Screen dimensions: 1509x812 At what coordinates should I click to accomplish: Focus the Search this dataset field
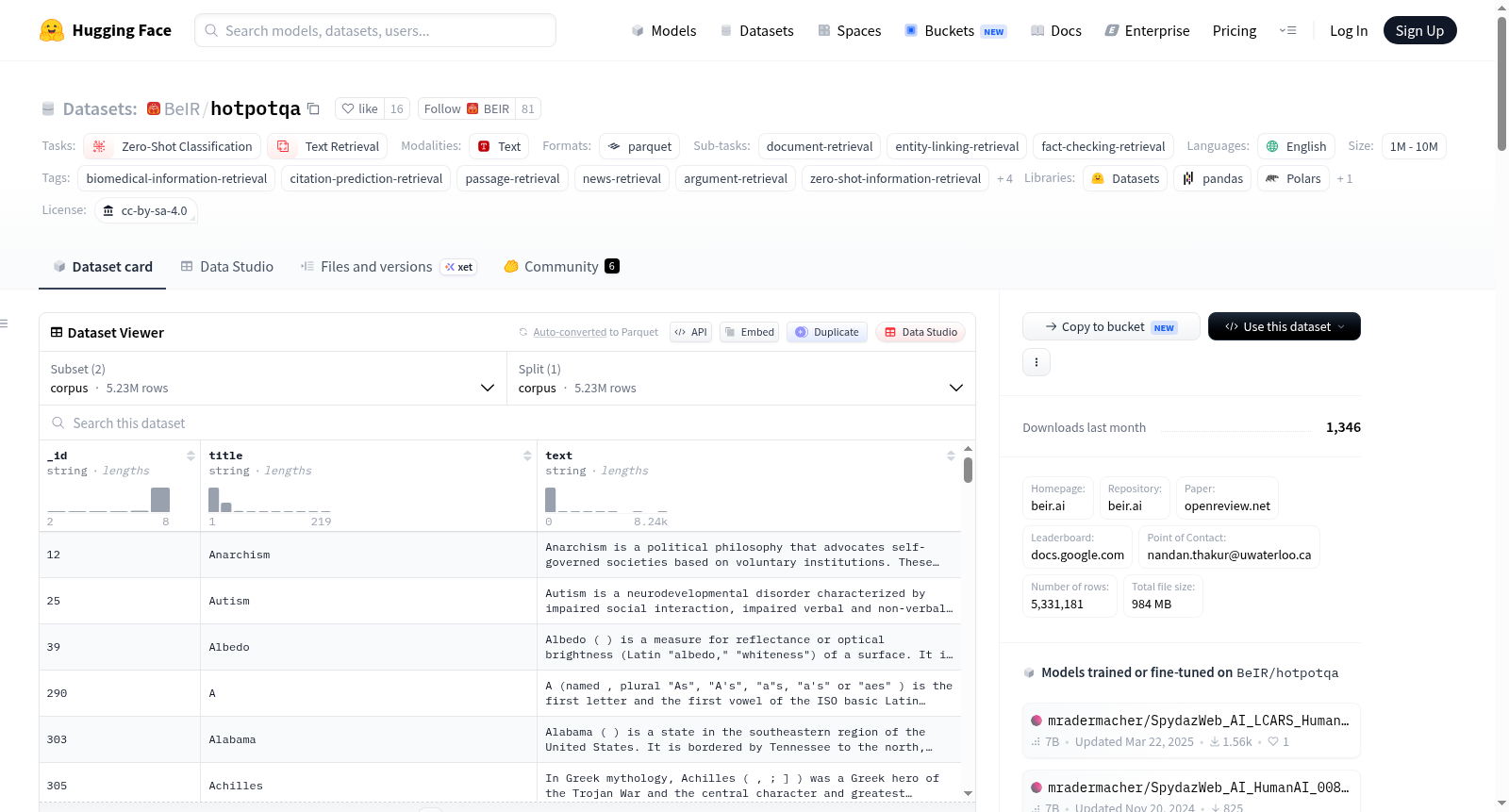(x=507, y=423)
